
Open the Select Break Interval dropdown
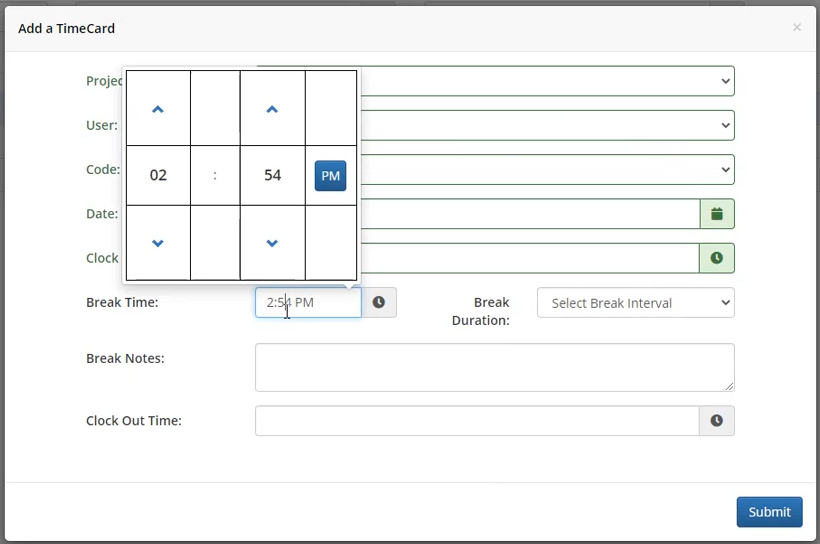(635, 303)
